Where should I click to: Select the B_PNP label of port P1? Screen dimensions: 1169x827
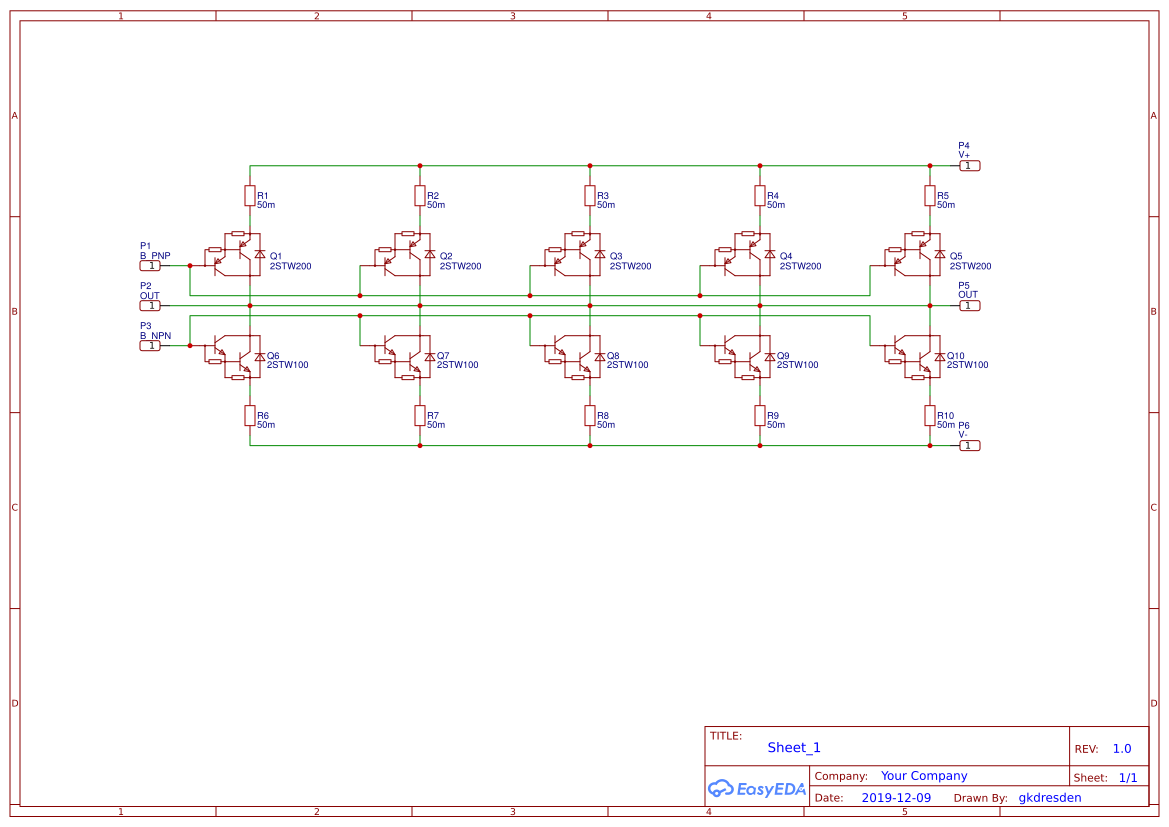[153, 254]
